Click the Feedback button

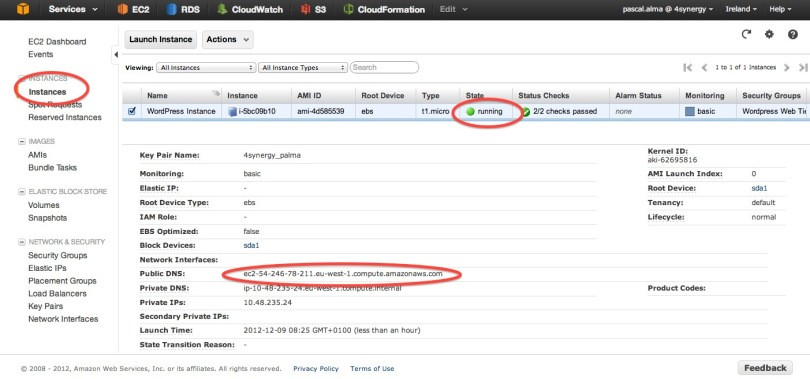pos(765,368)
